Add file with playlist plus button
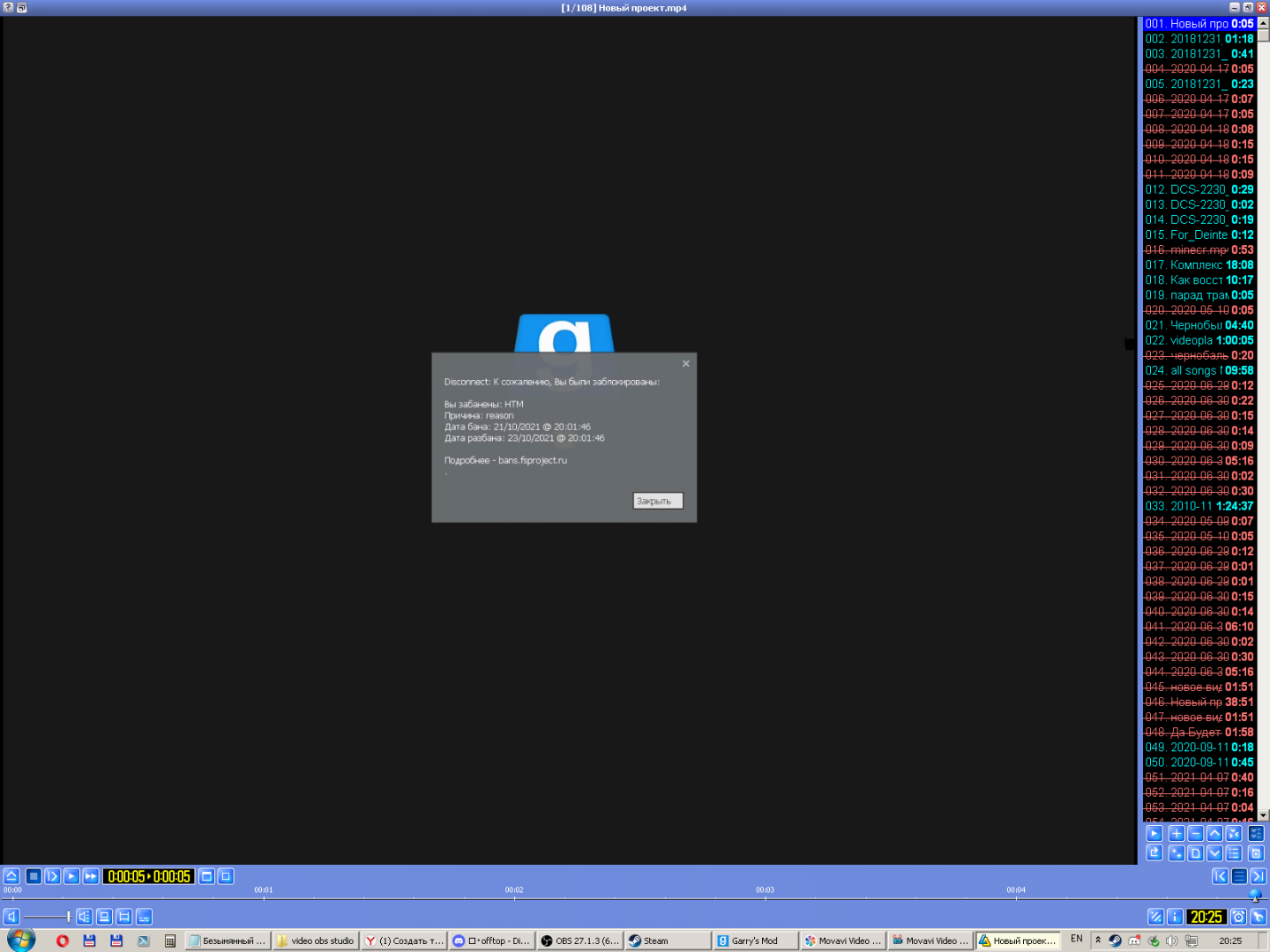 pos(1176,834)
